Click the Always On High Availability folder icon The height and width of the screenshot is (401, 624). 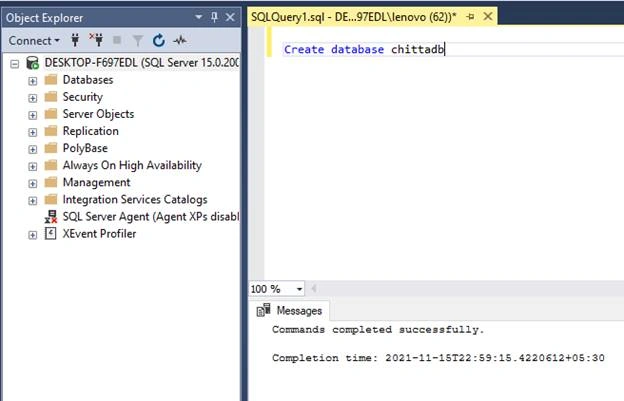point(51,165)
